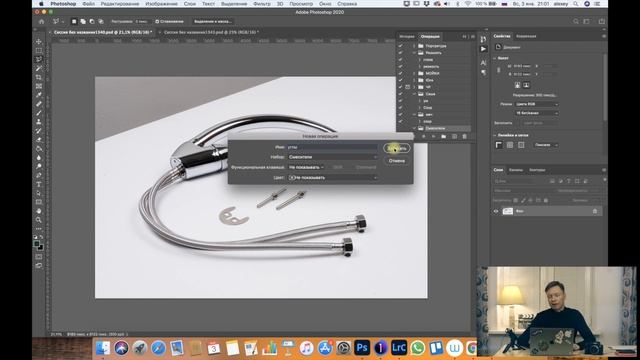Click the Отмена cancel button
640x360 pixels.
coord(397,161)
